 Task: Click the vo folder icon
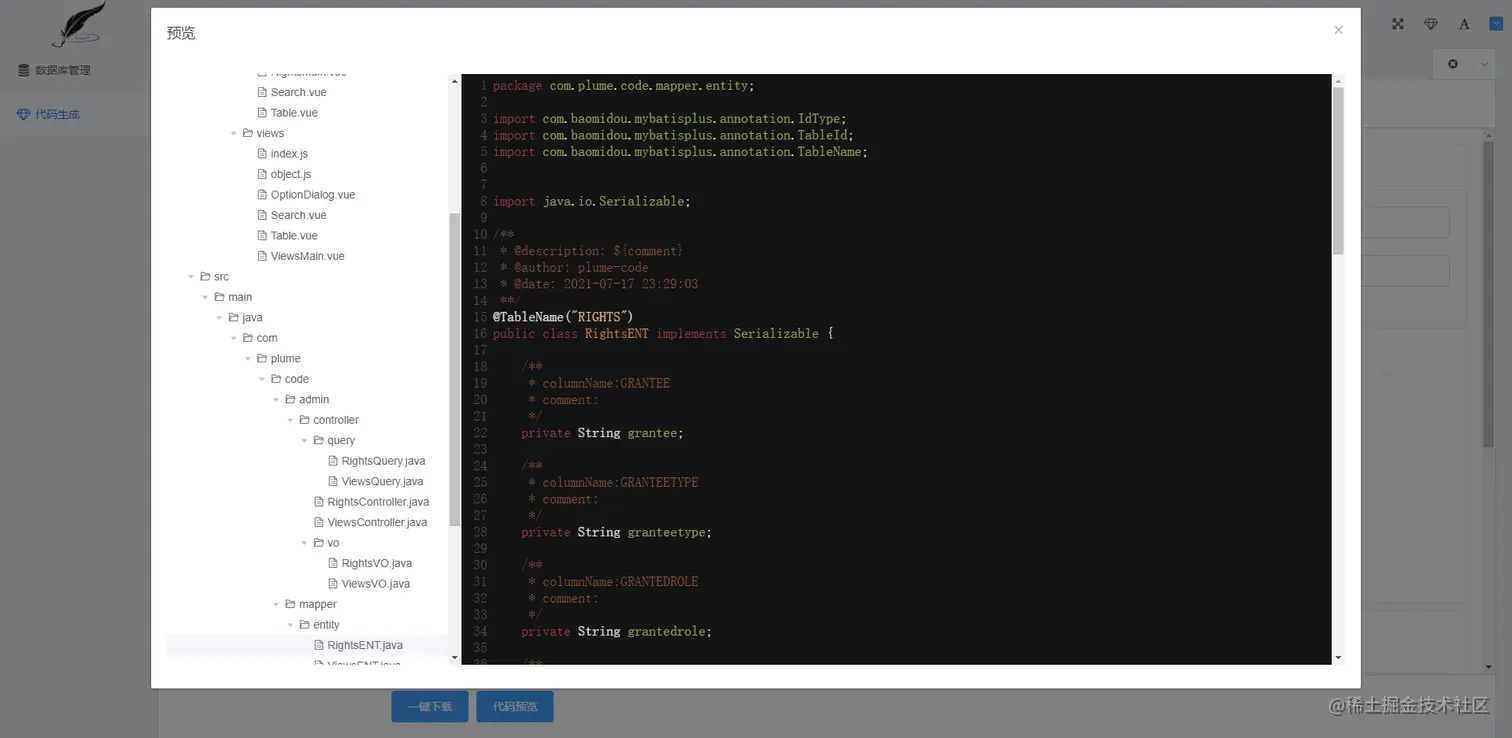pyautogui.click(x=319, y=543)
